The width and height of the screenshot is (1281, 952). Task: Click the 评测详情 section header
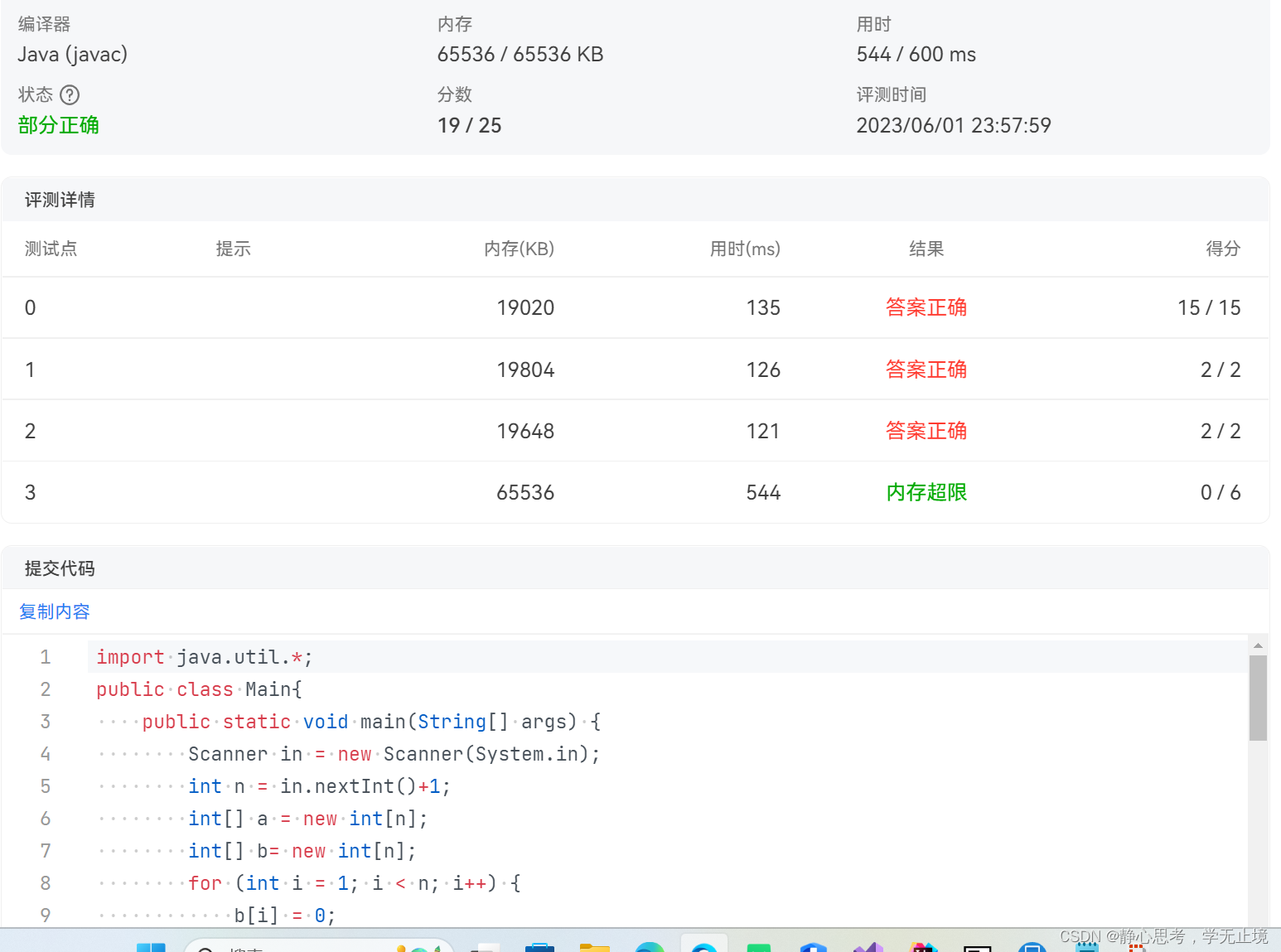tap(59, 199)
